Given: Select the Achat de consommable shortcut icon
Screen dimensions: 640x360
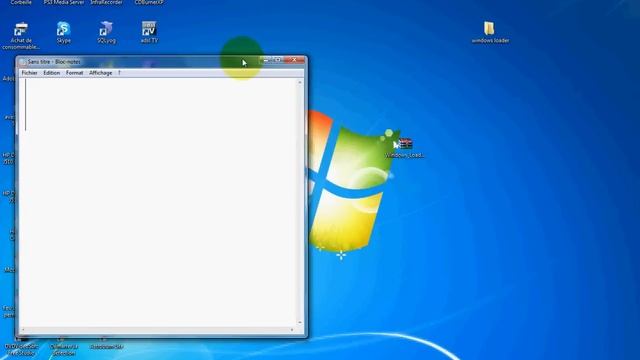Looking at the screenshot, I should tap(21, 30).
